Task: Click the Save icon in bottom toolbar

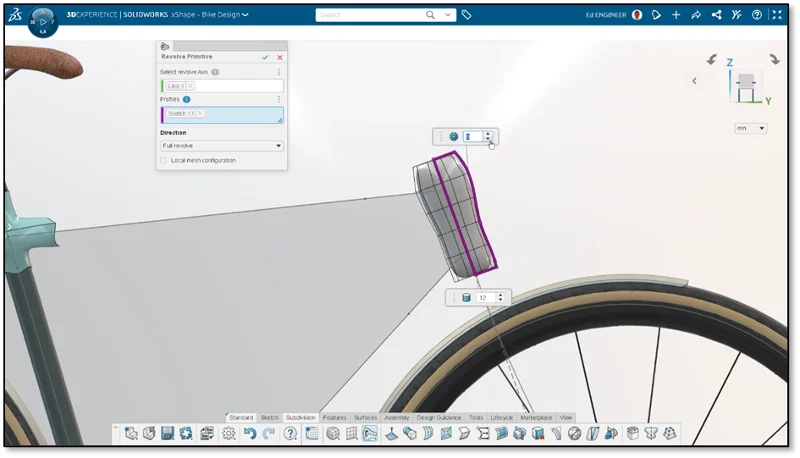Action: click(x=167, y=433)
